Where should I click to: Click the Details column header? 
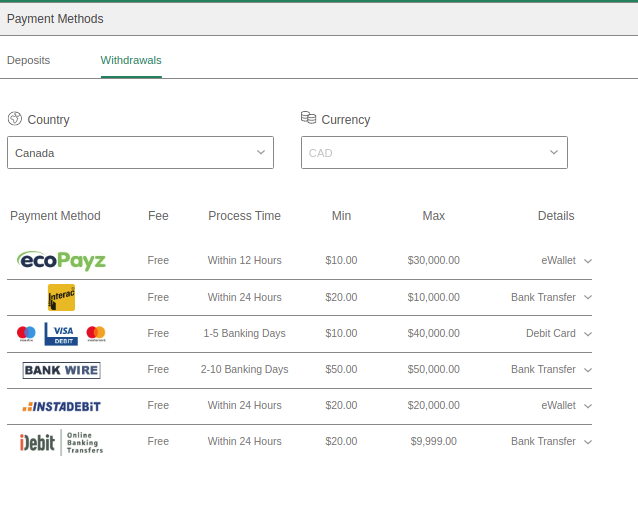pos(556,216)
